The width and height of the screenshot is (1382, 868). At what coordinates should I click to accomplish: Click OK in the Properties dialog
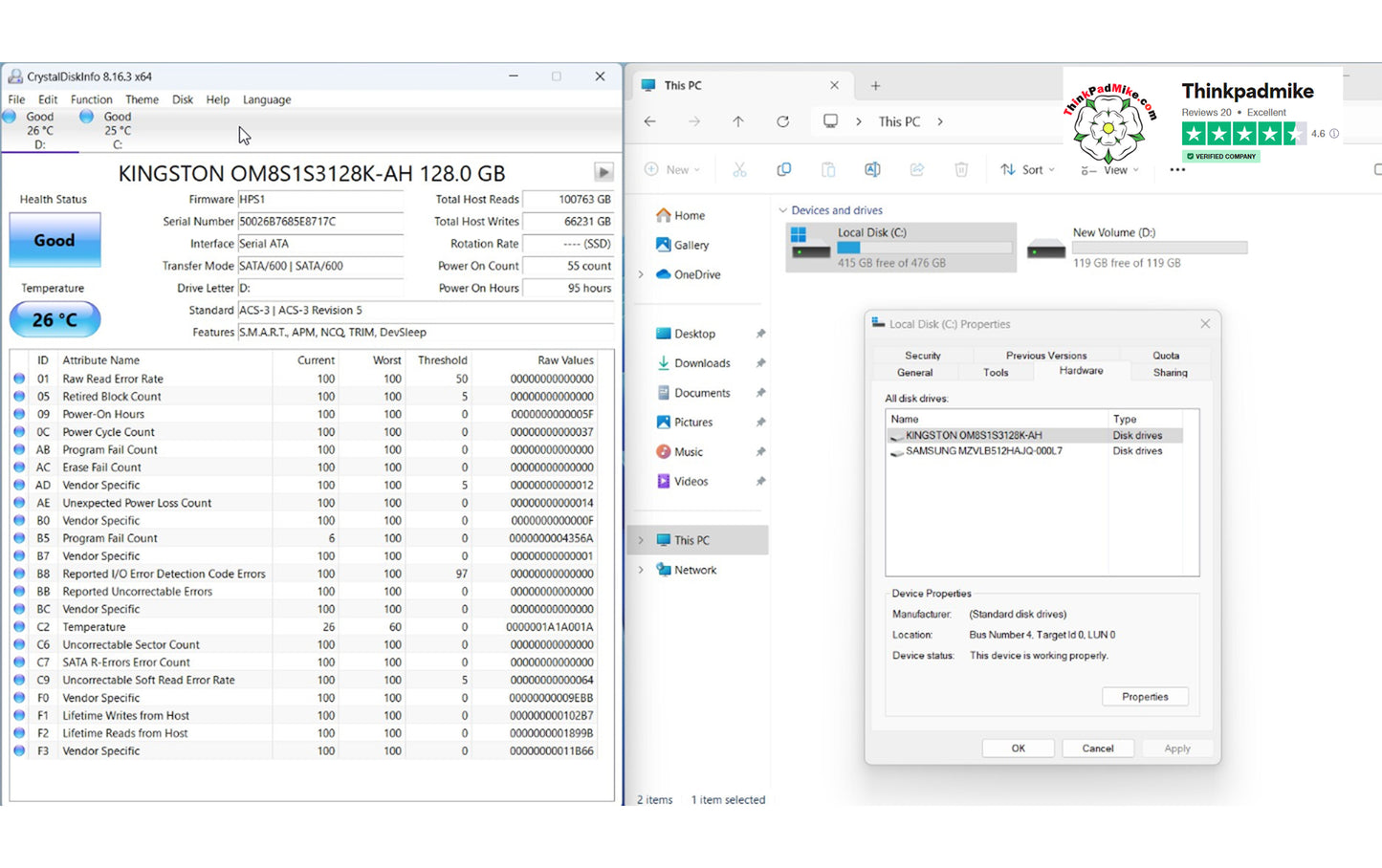[x=1019, y=749]
